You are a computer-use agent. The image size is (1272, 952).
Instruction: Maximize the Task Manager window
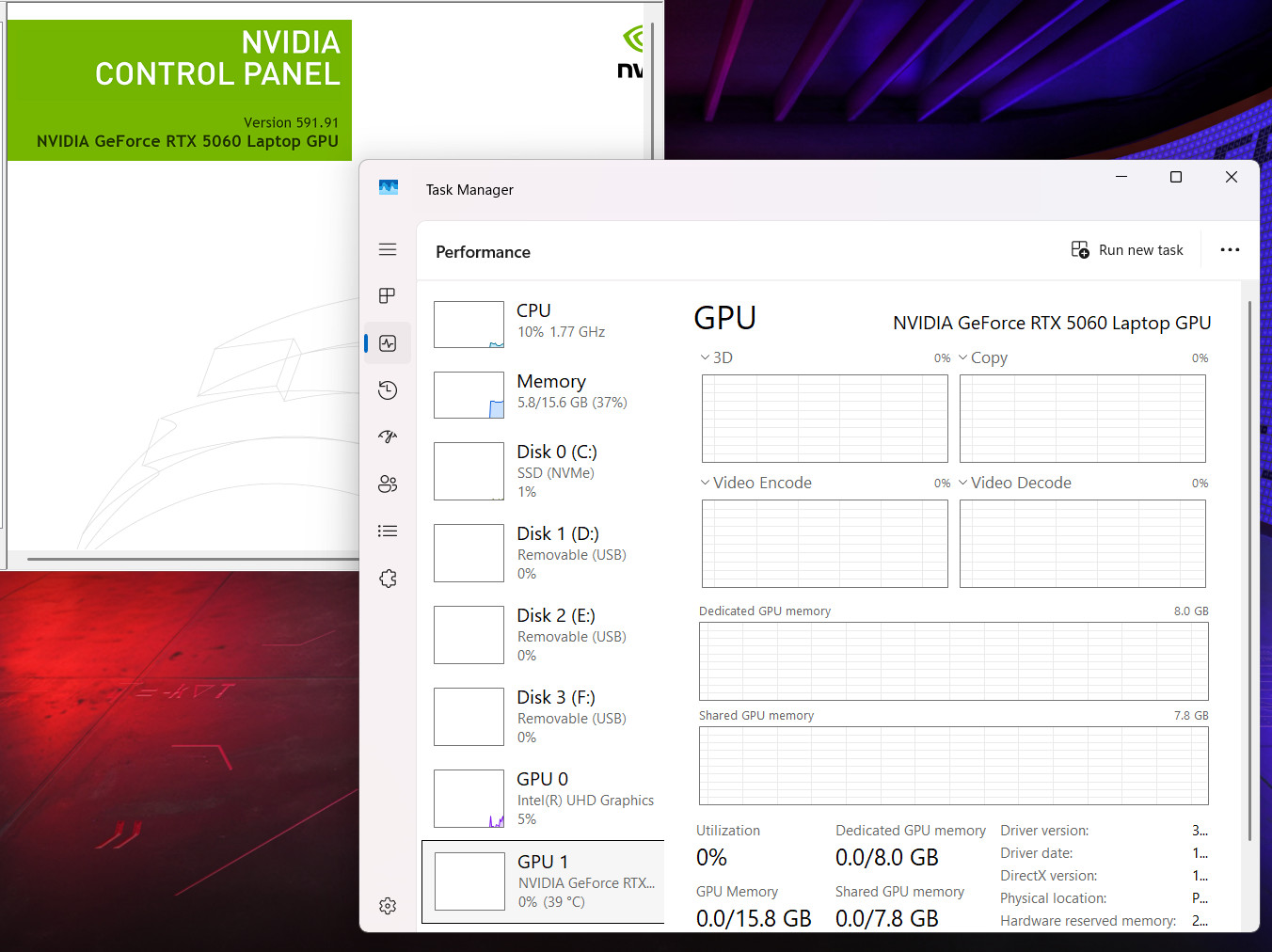click(1176, 177)
